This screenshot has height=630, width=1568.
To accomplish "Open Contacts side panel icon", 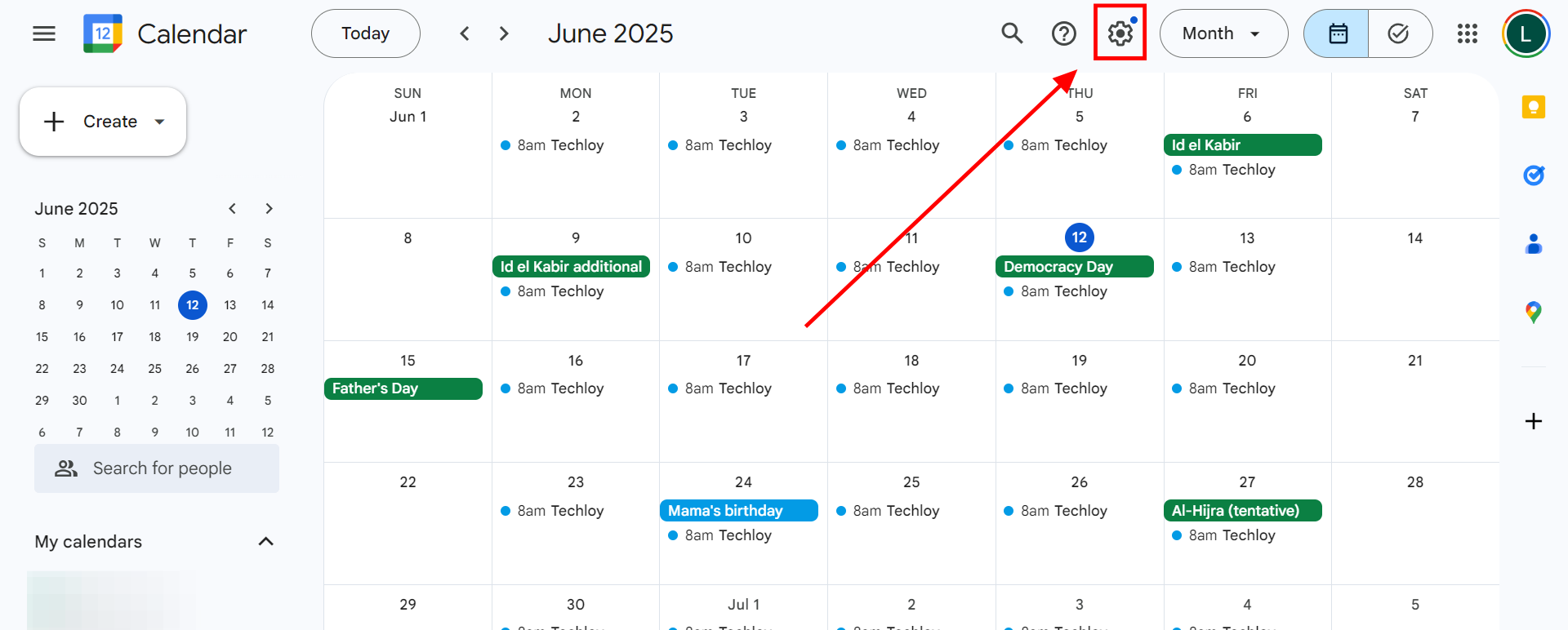I will pos(1533,244).
